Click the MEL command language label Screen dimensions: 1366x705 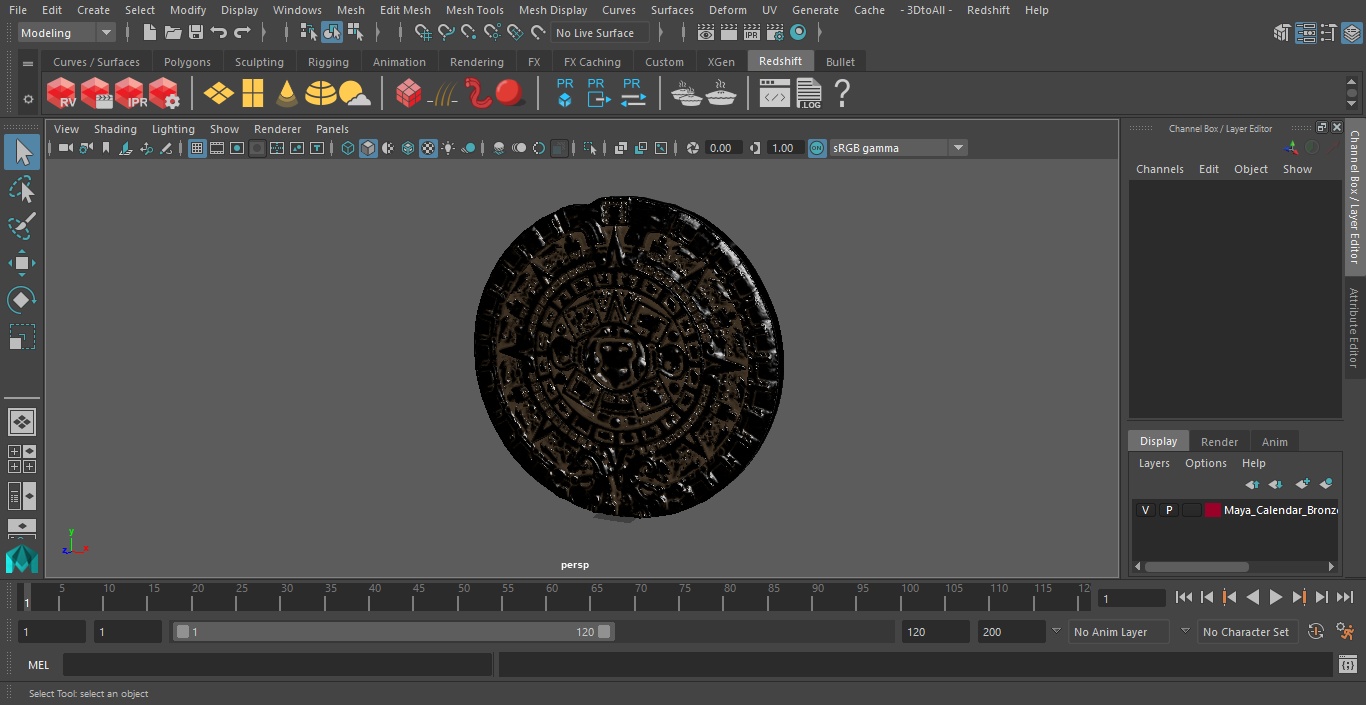tap(38, 665)
